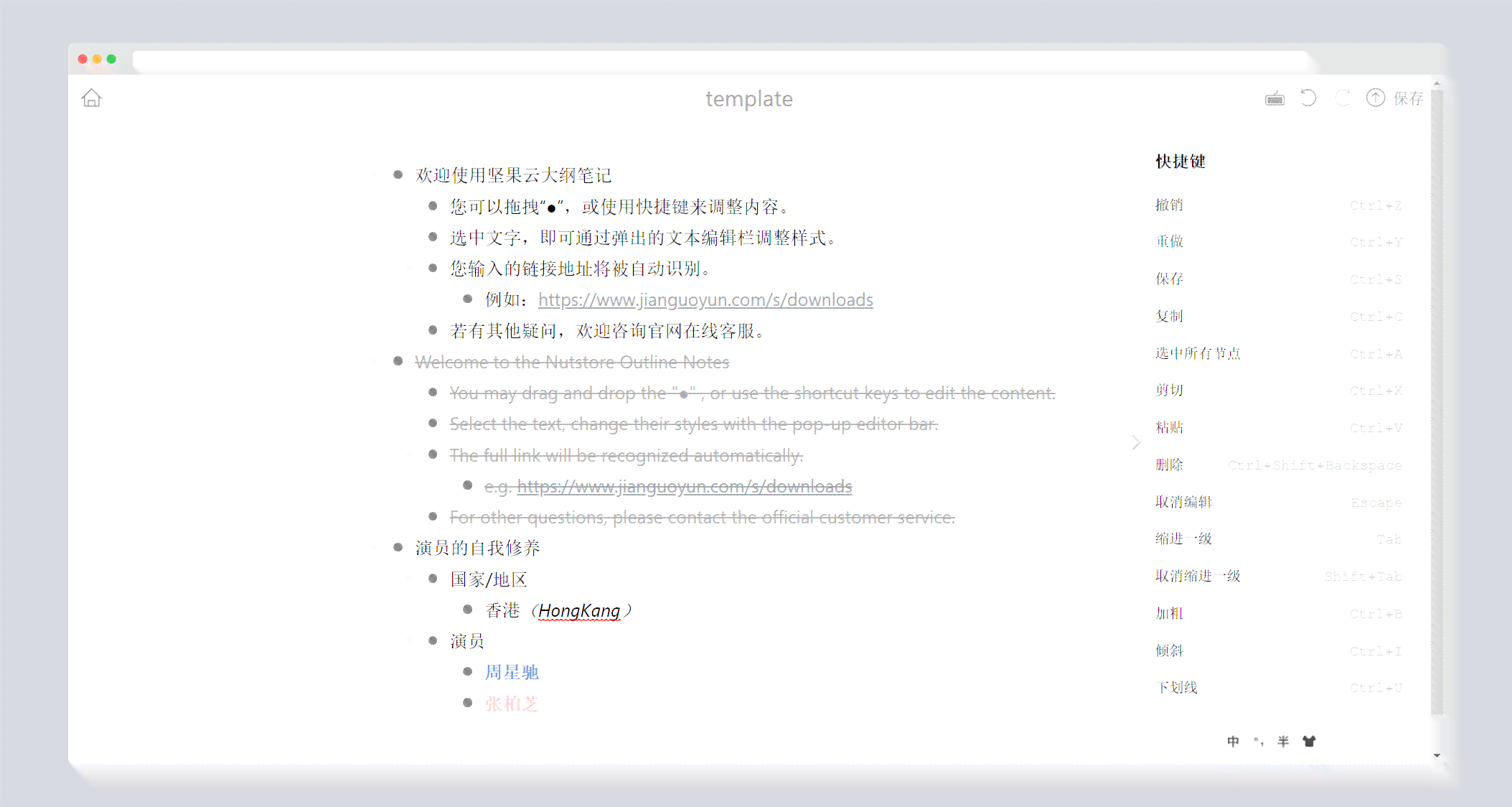Click the 复制 shortcut entry
The width and height of the screenshot is (1512, 807).
(1278, 316)
